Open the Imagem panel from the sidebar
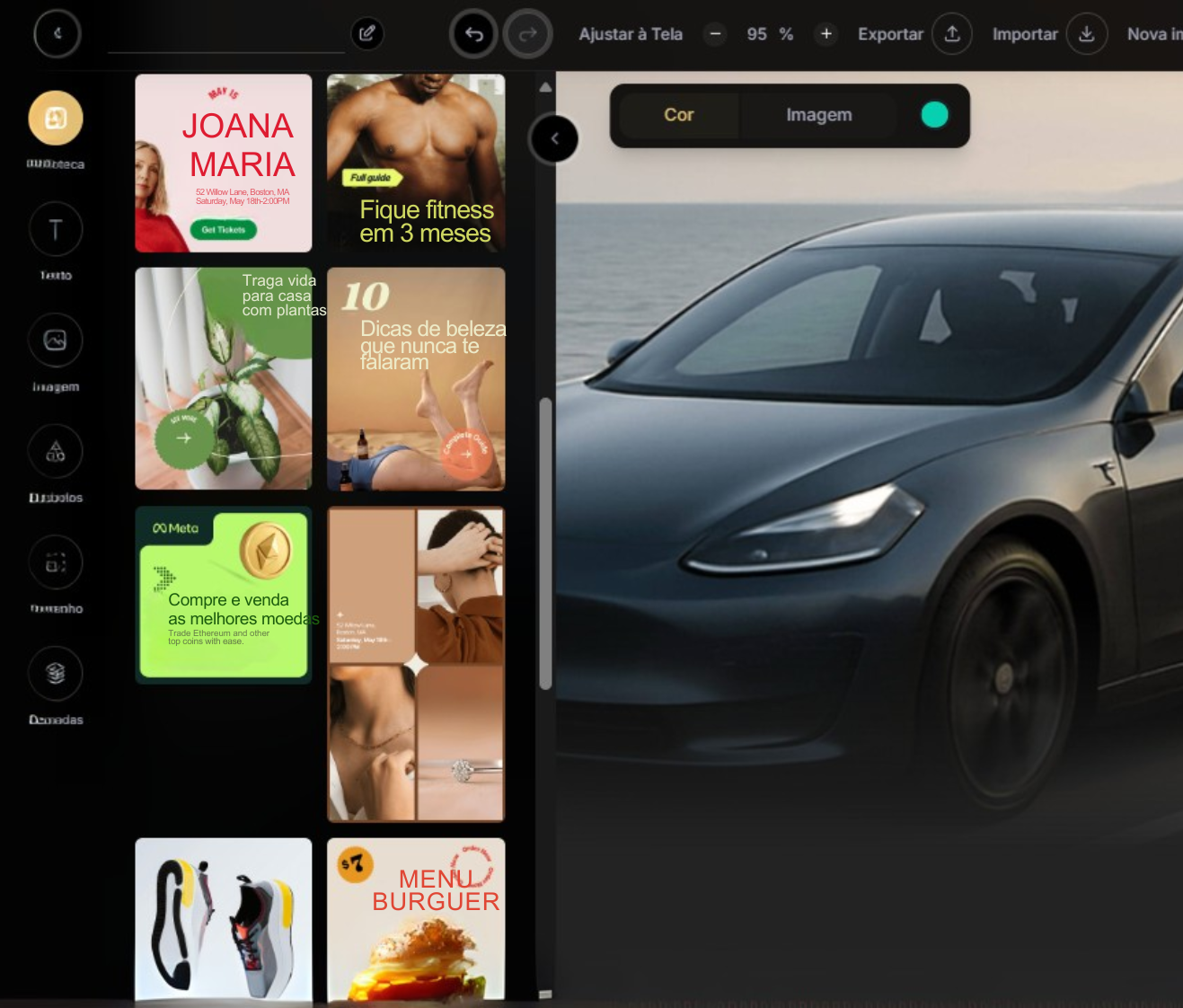 pyautogui.click(x=56, y=340)
